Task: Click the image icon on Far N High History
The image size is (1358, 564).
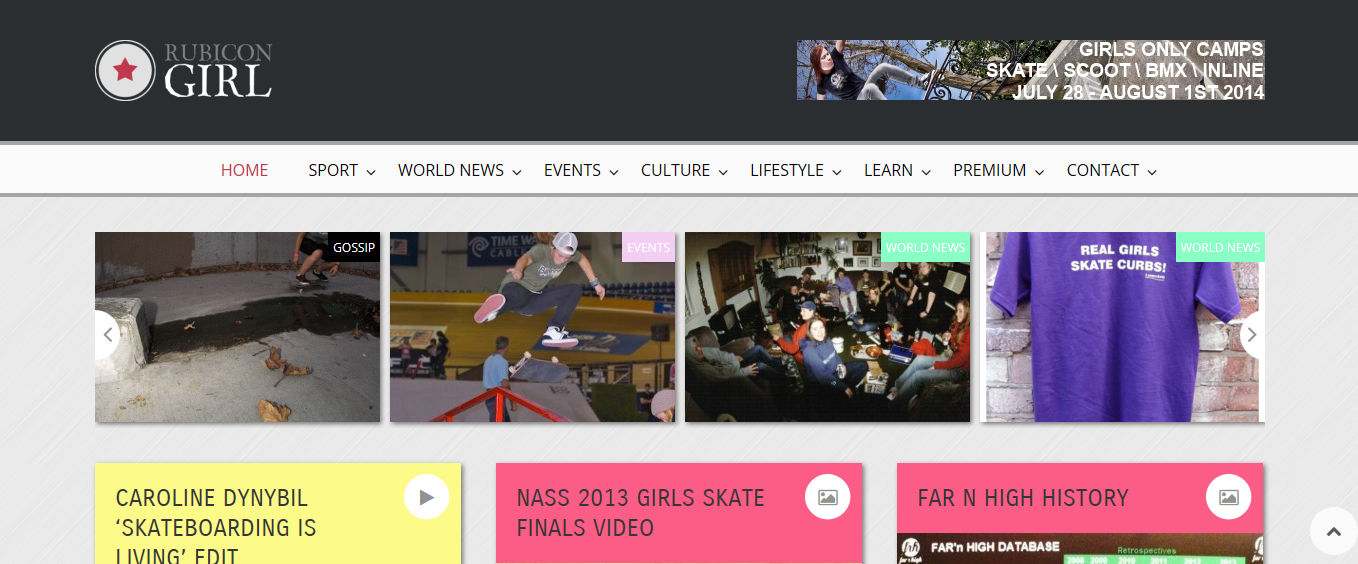Action: tap(1229, 497)
